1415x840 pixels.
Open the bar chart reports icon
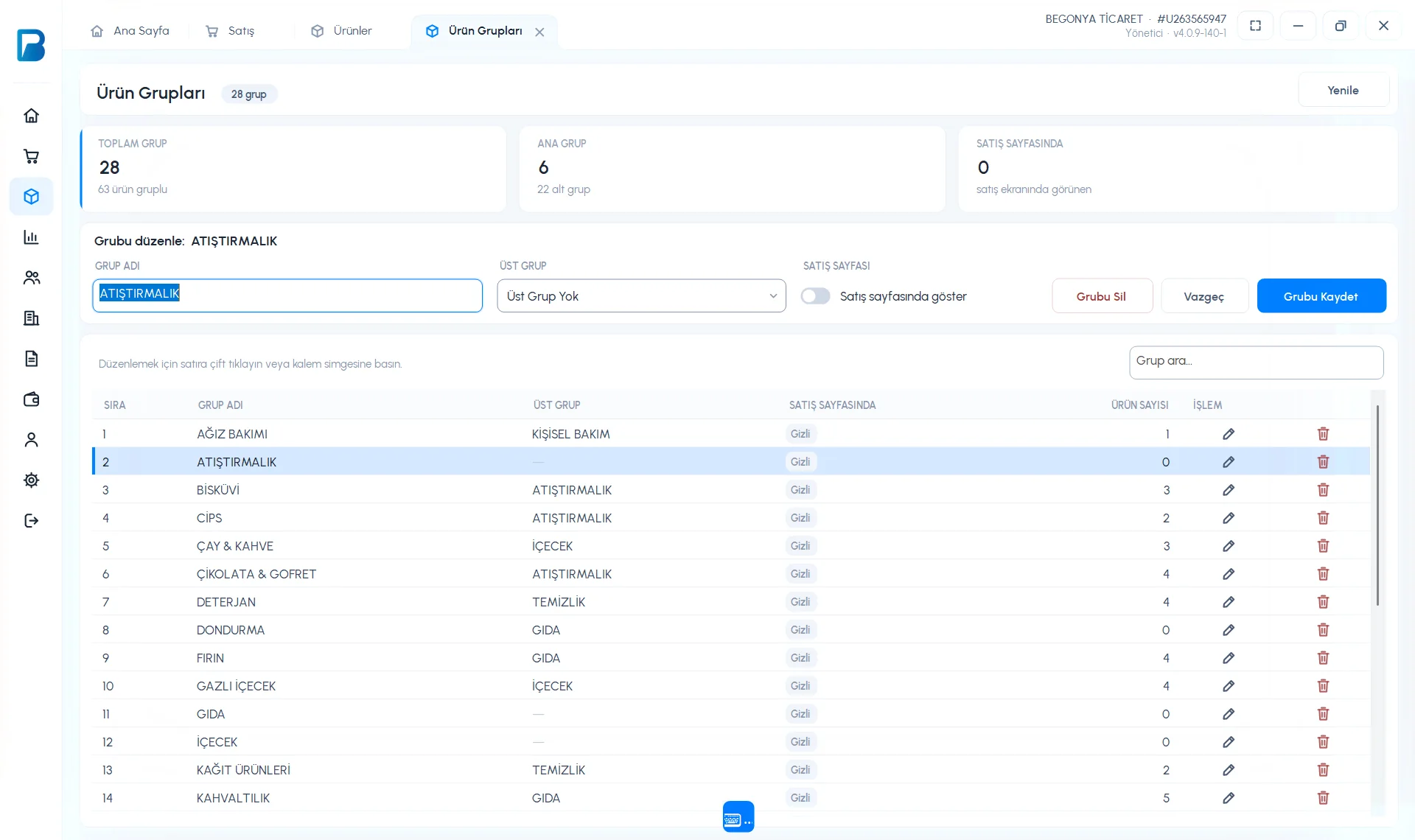pos(31,237)
